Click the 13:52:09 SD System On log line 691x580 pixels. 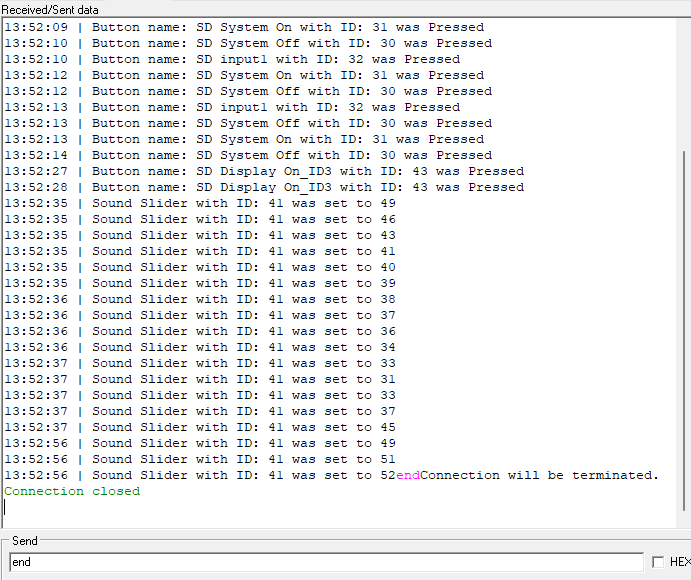pyautogui.click(x=244, y=27)
